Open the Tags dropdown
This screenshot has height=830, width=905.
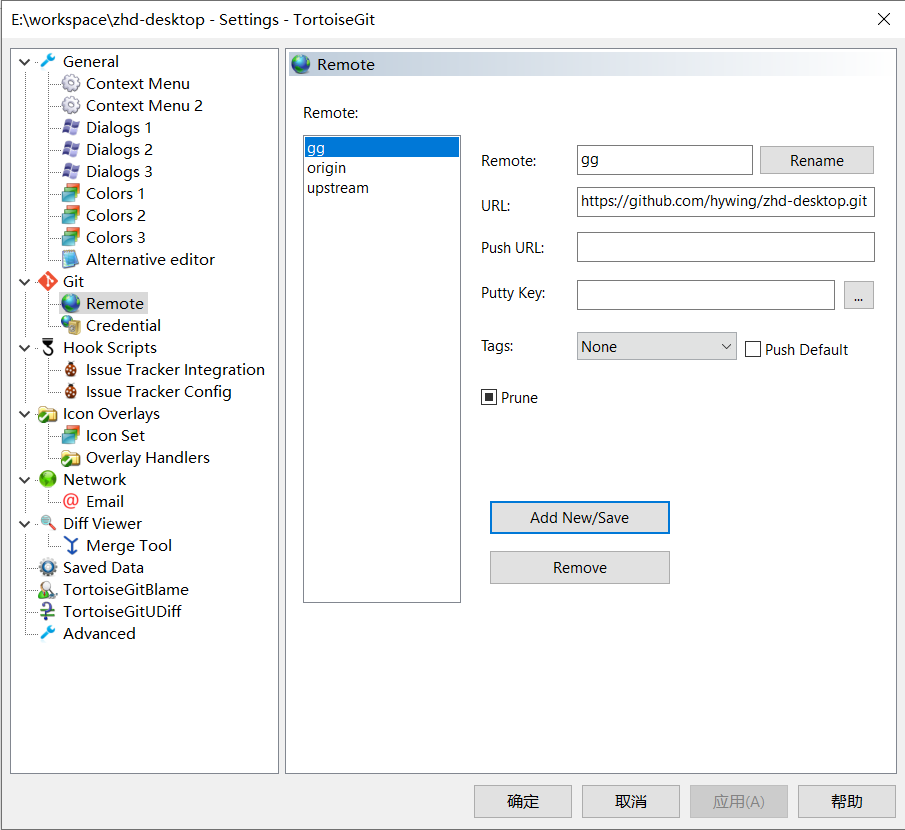[656, 346]
